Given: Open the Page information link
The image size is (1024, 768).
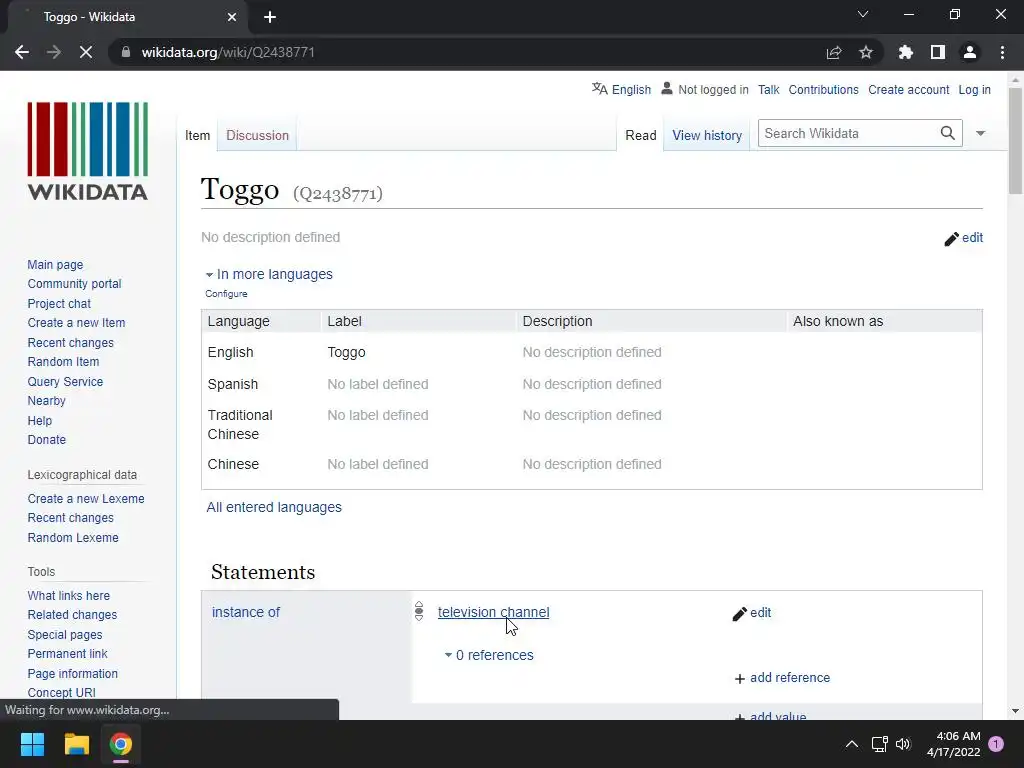Looking at the screenshot, I should click(x=72, y=673).
